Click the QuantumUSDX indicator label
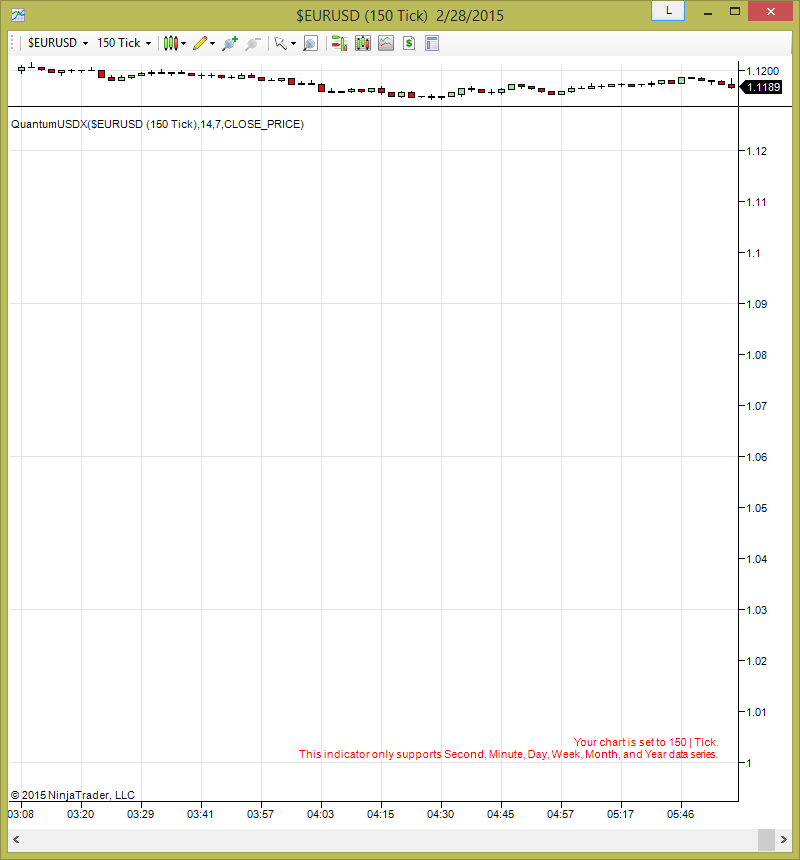800x860 pixels. pos(157,124)
